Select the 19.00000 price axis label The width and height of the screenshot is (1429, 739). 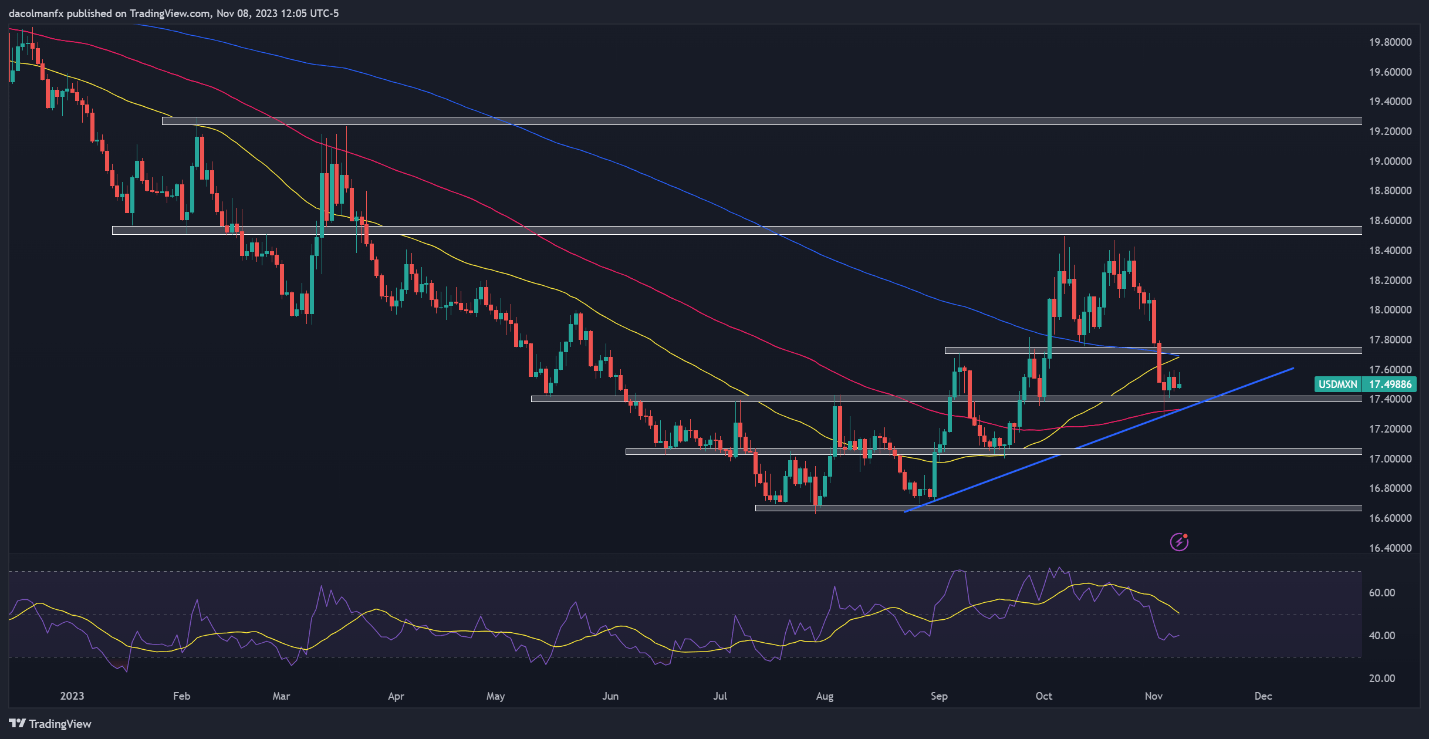(1391, 162)
